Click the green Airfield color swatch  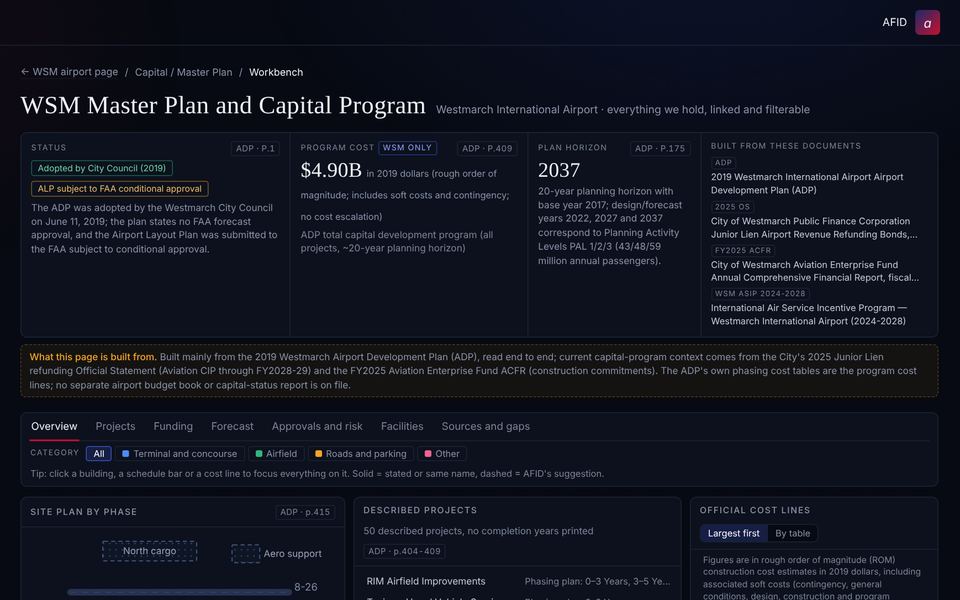click(x=259, y=454)
